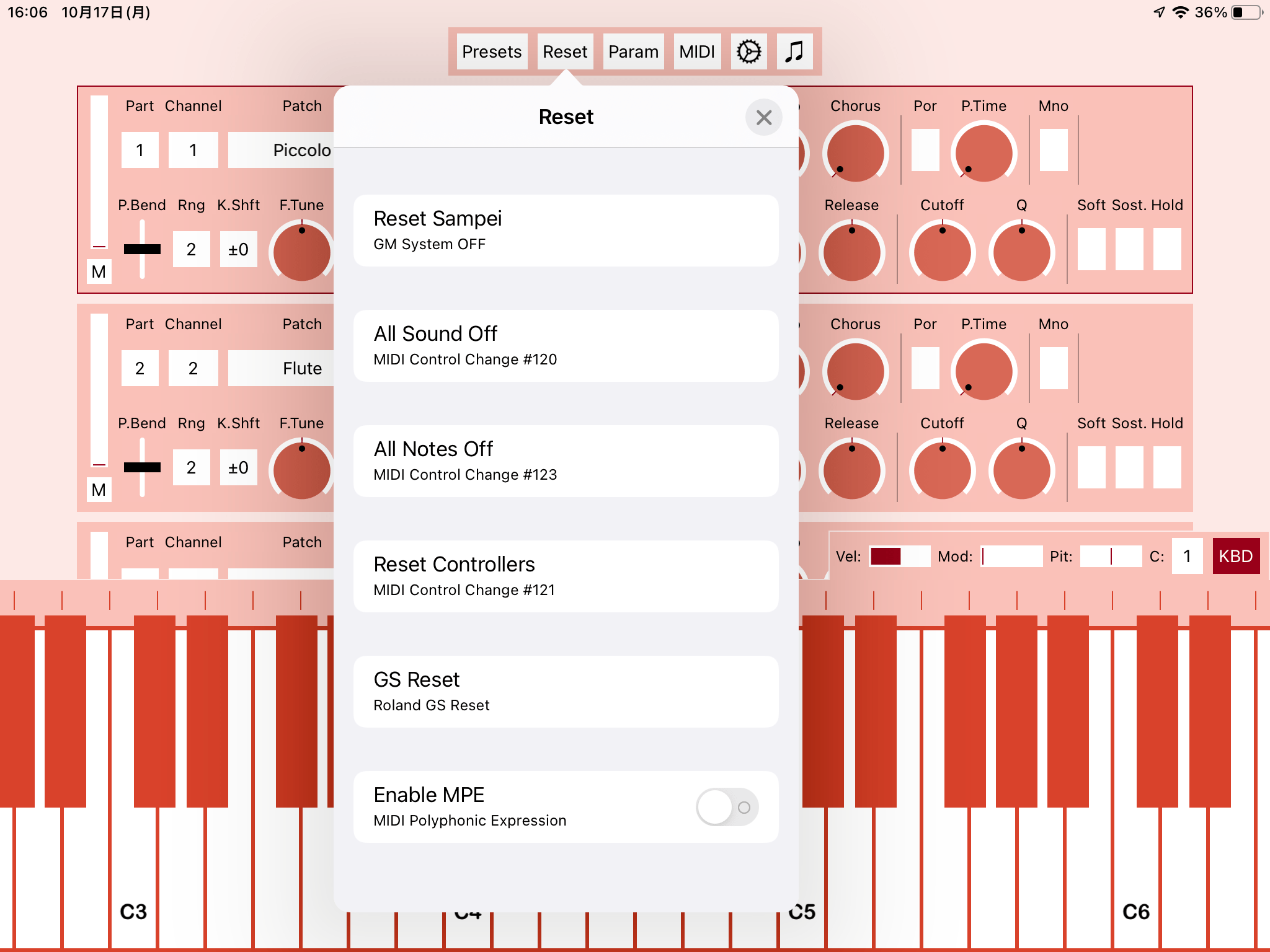Choose GS Reset option
Screen dimensions: 1270x952
click(566, 692)
